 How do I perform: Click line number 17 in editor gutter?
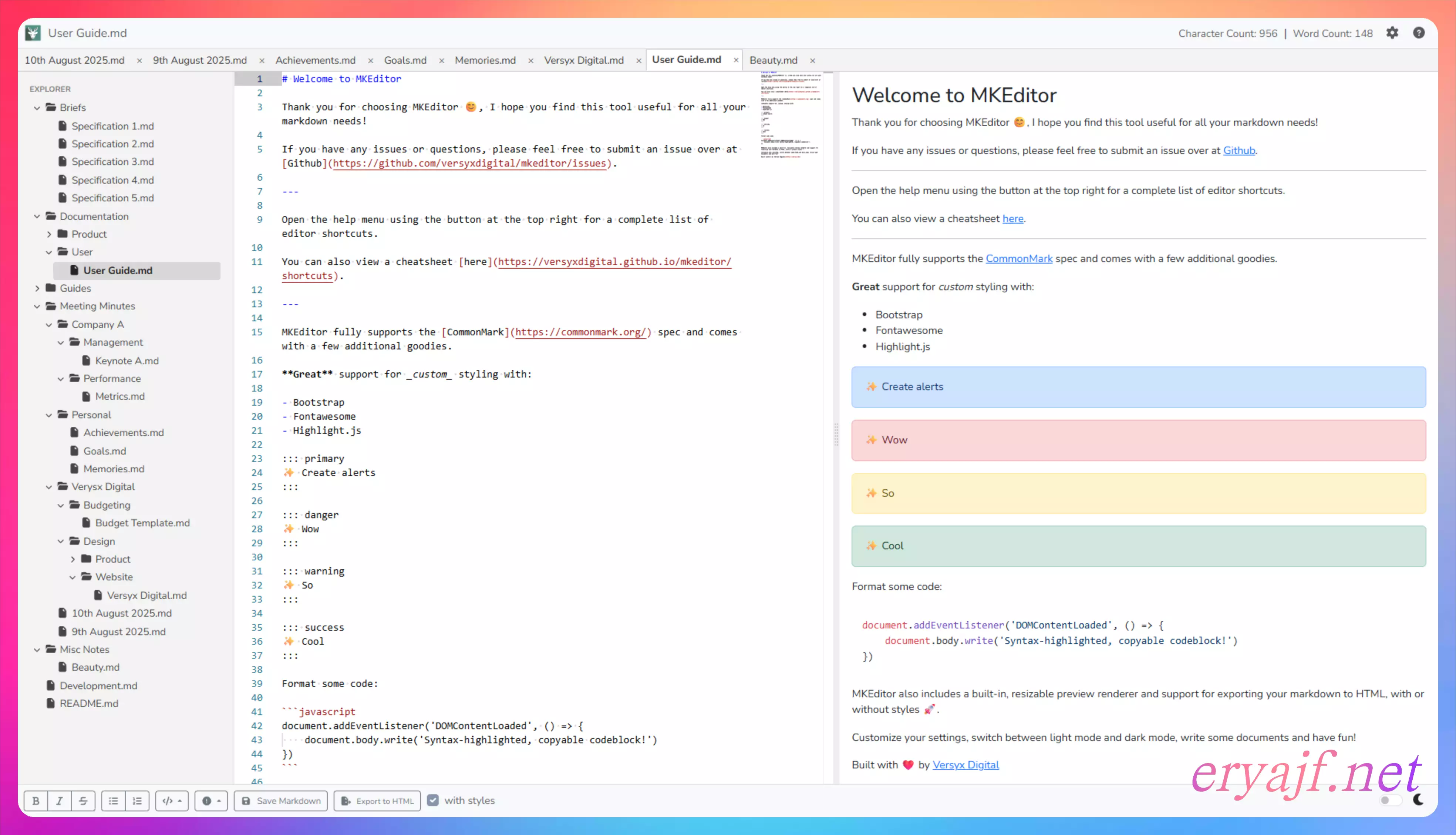click(257, 375)
